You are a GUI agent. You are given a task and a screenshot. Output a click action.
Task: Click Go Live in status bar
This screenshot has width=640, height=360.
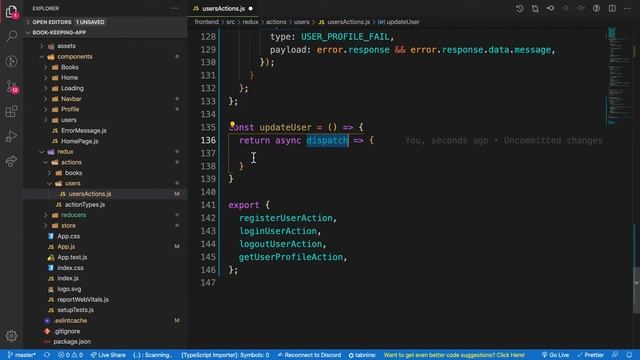555,355
